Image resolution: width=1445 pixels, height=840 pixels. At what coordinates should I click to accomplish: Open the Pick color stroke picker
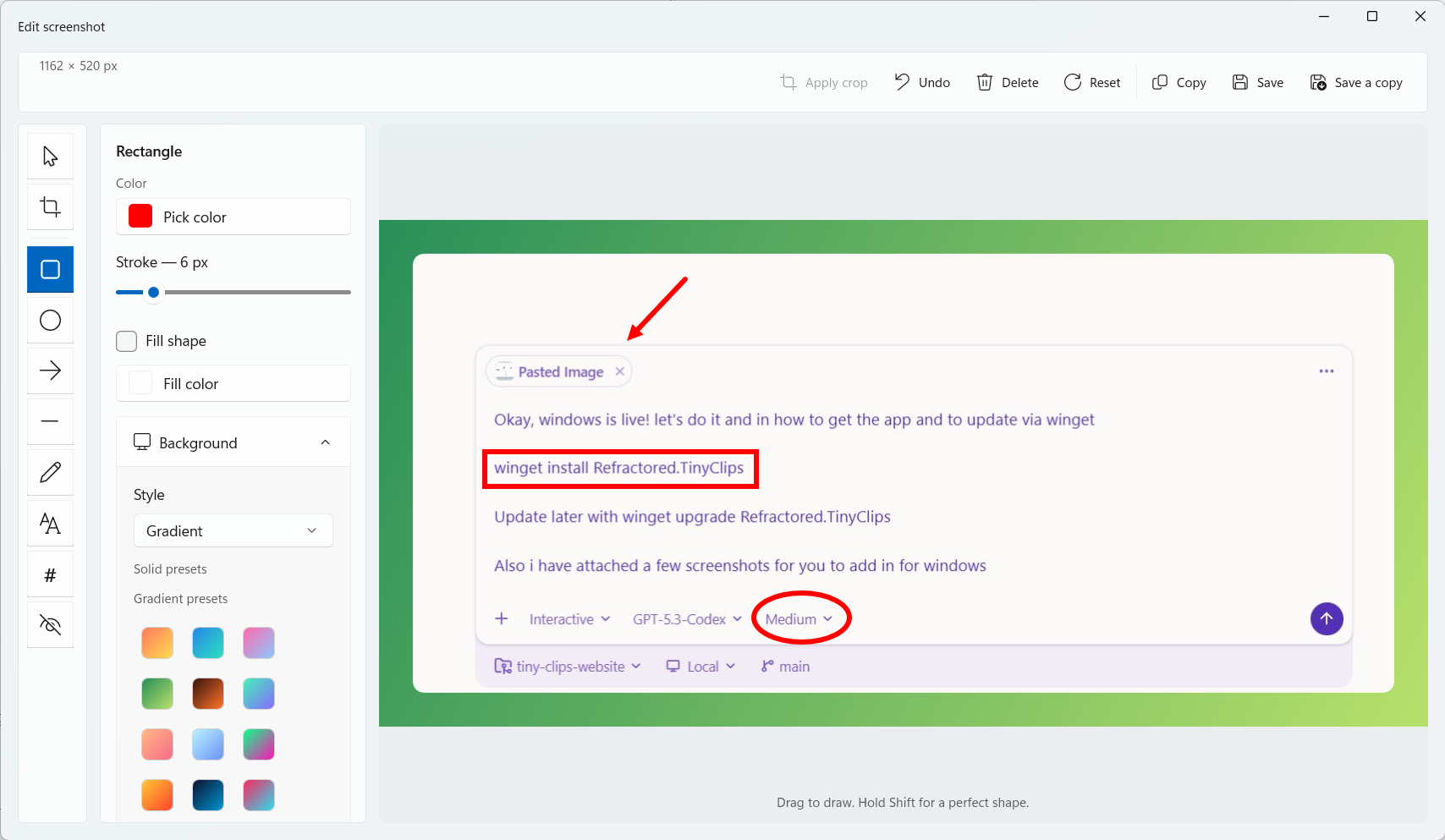click(x=234, y=217)
